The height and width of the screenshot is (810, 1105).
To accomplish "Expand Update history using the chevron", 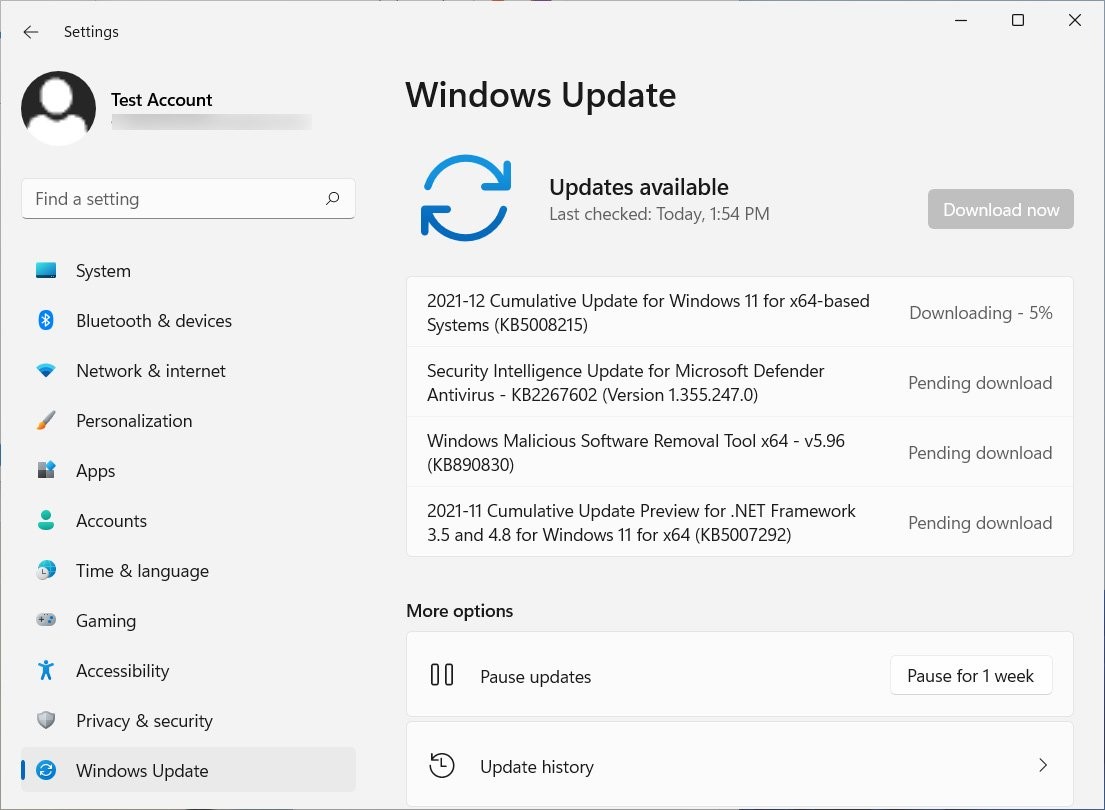I will [x=1042, y=766].
